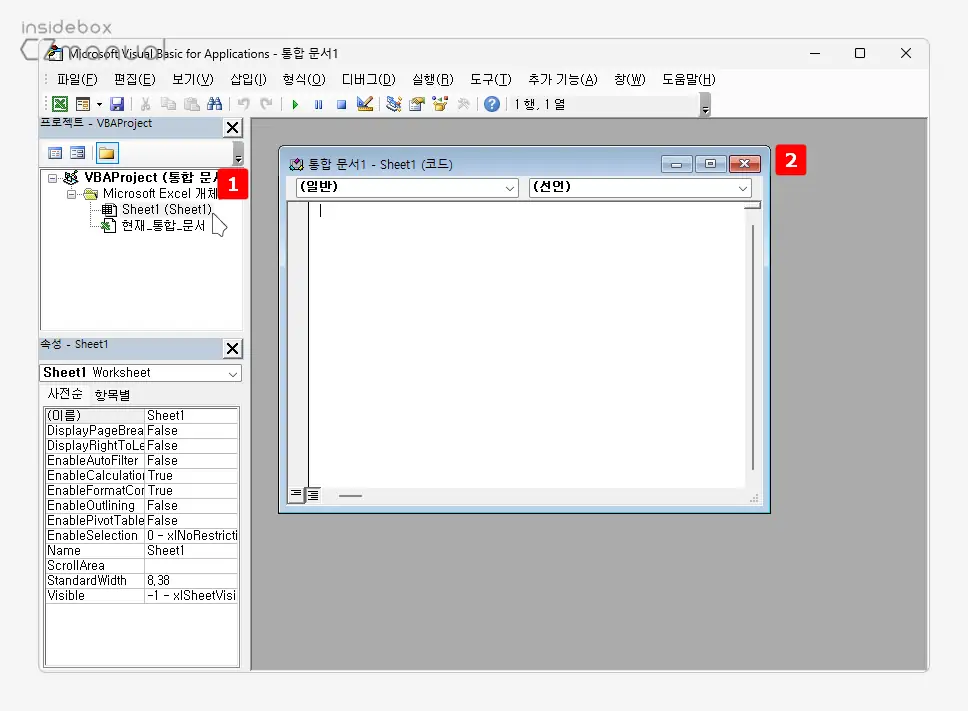Click the Reset stop square icon

click(x=341, y=104)
